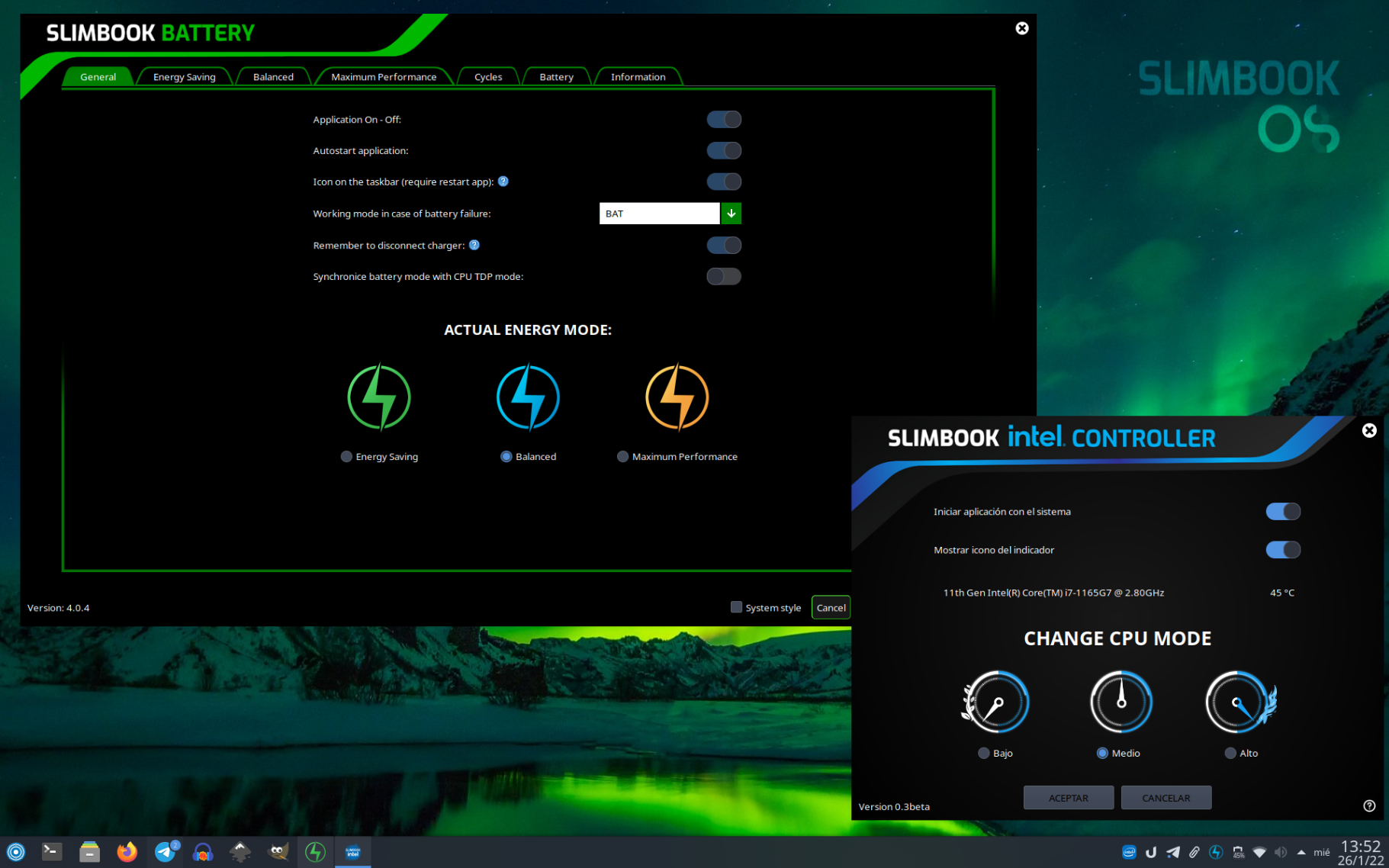Open help next to taskbar icon setting
Screen dimensions: 1389x868
503,182
